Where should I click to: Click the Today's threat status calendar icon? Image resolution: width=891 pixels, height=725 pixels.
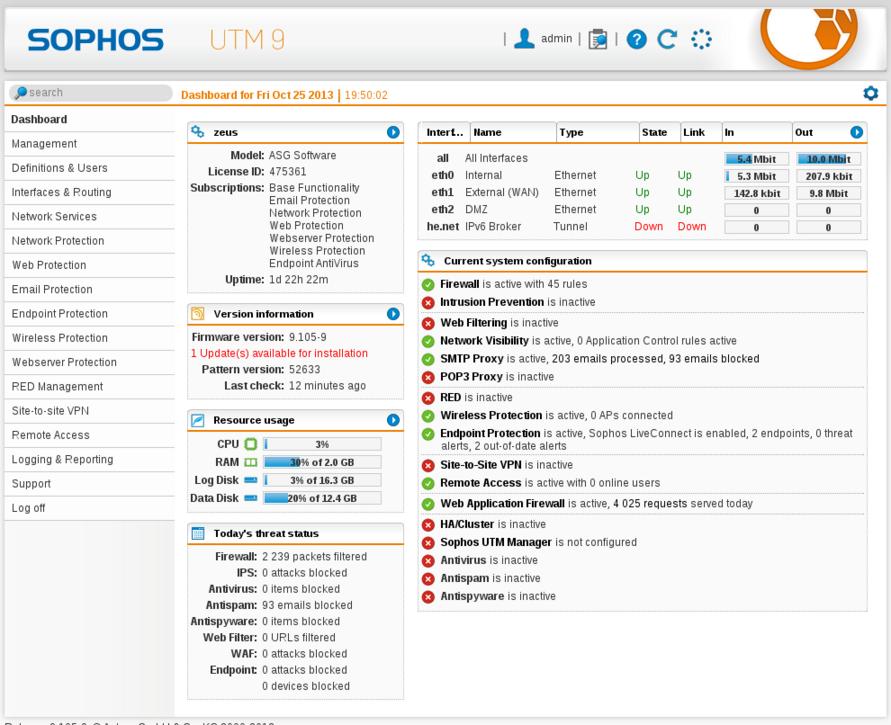pyautogui.click(x=198, y=533)
